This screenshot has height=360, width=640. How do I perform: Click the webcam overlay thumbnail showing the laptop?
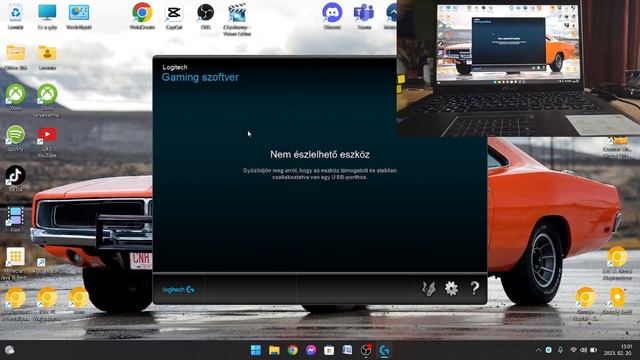pos(518,68)
